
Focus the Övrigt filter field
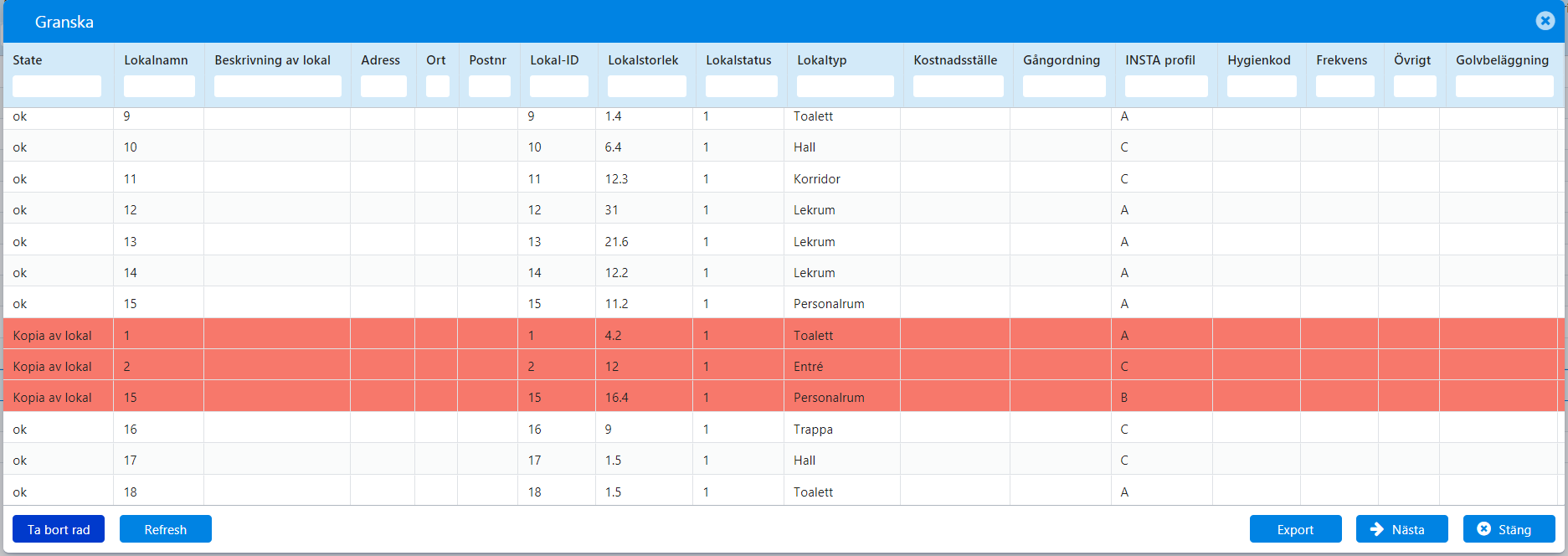tap(1415, 86)
